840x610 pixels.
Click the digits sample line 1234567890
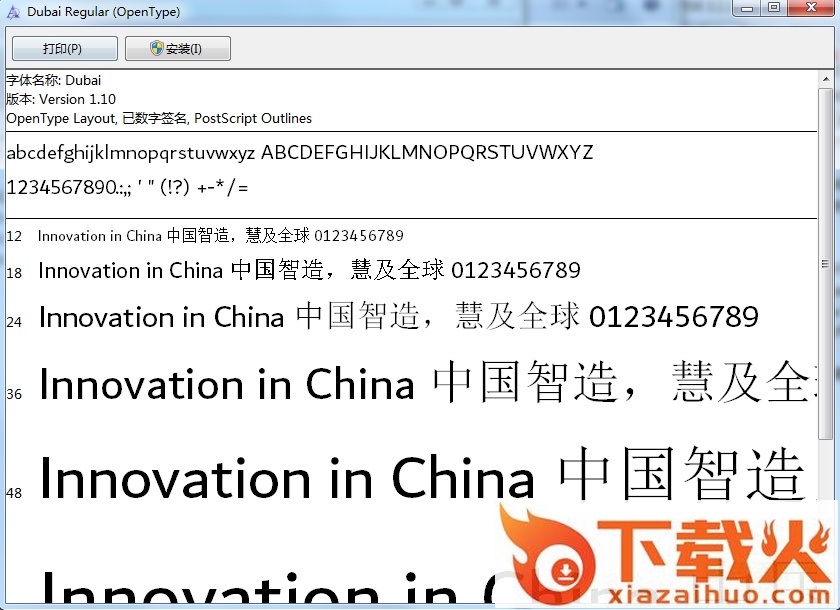pos(128,187)
